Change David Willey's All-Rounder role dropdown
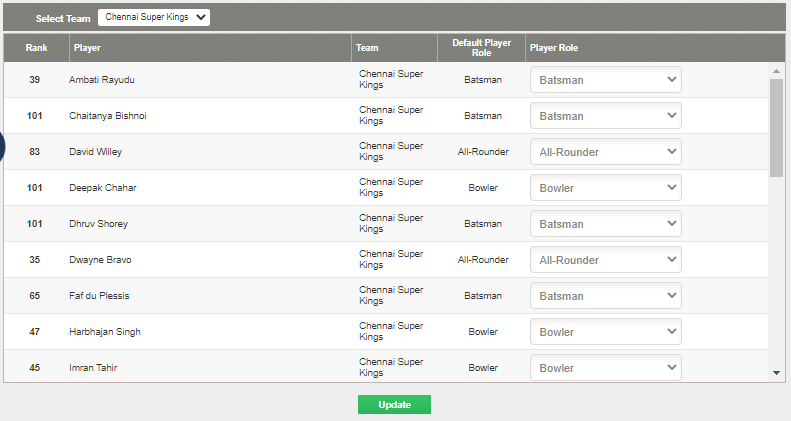 [x=605, y=152]
